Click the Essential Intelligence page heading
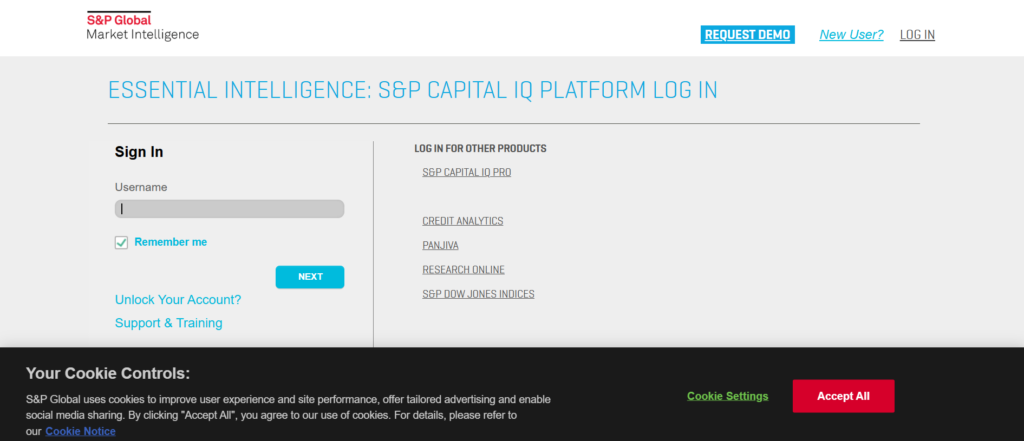Screen dimensions: 1024x441 pyautogui.click(x=412, y=90)
